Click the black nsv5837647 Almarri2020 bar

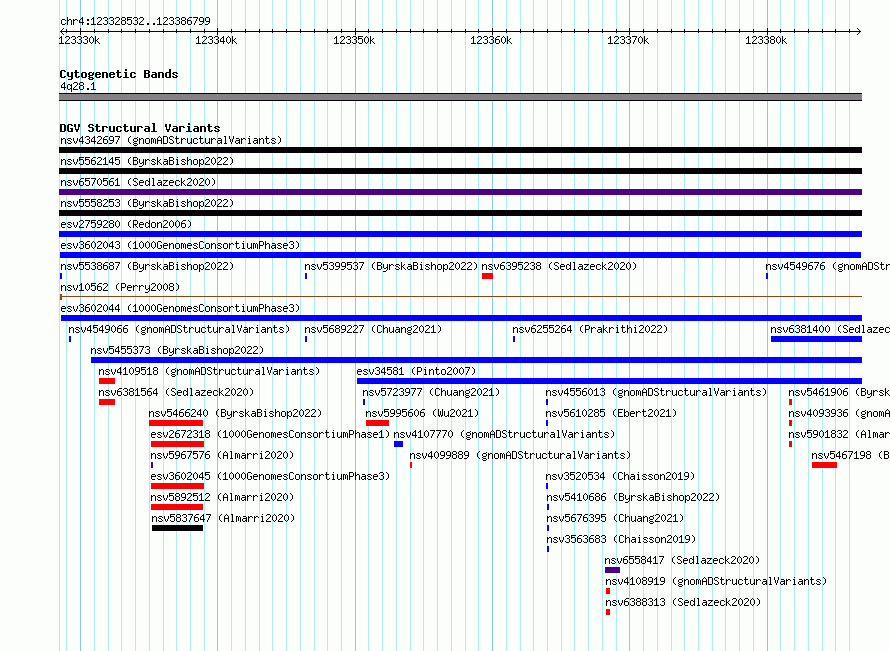pyautogui.click(x=177, y=528)
